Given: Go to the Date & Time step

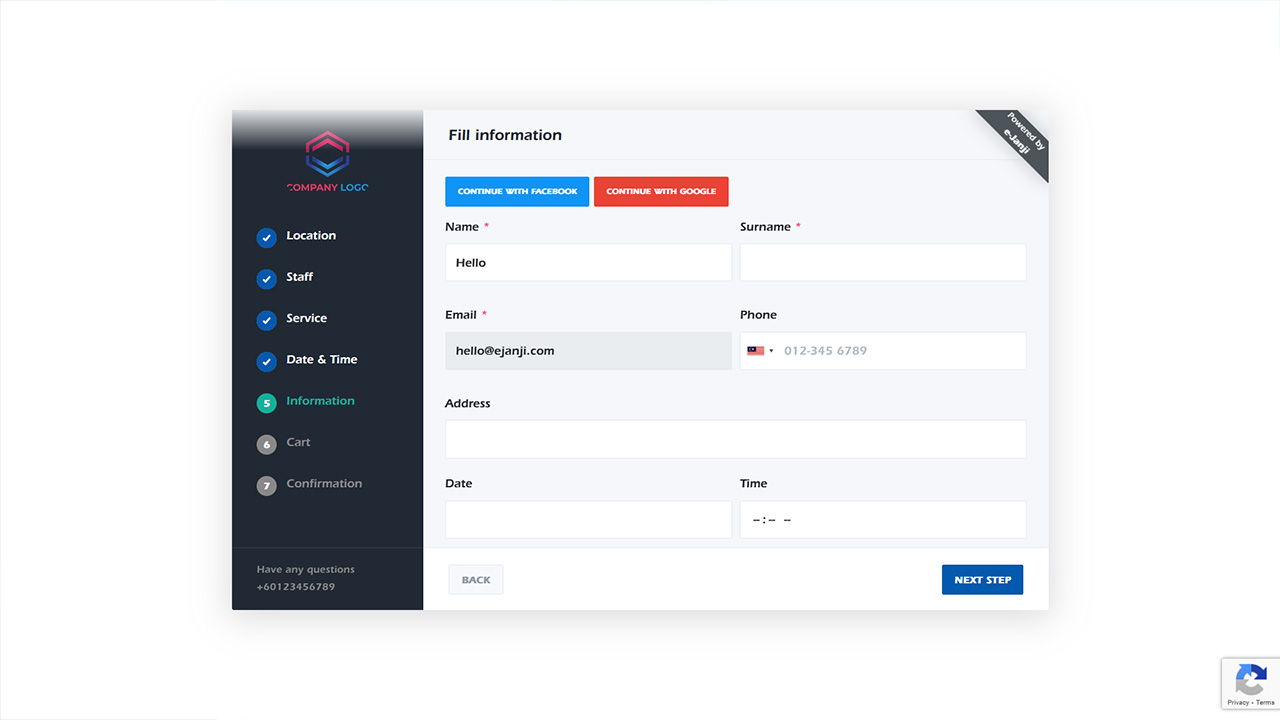Looking at the screenshot, I should pyautogui.click(x=322, y=360).
